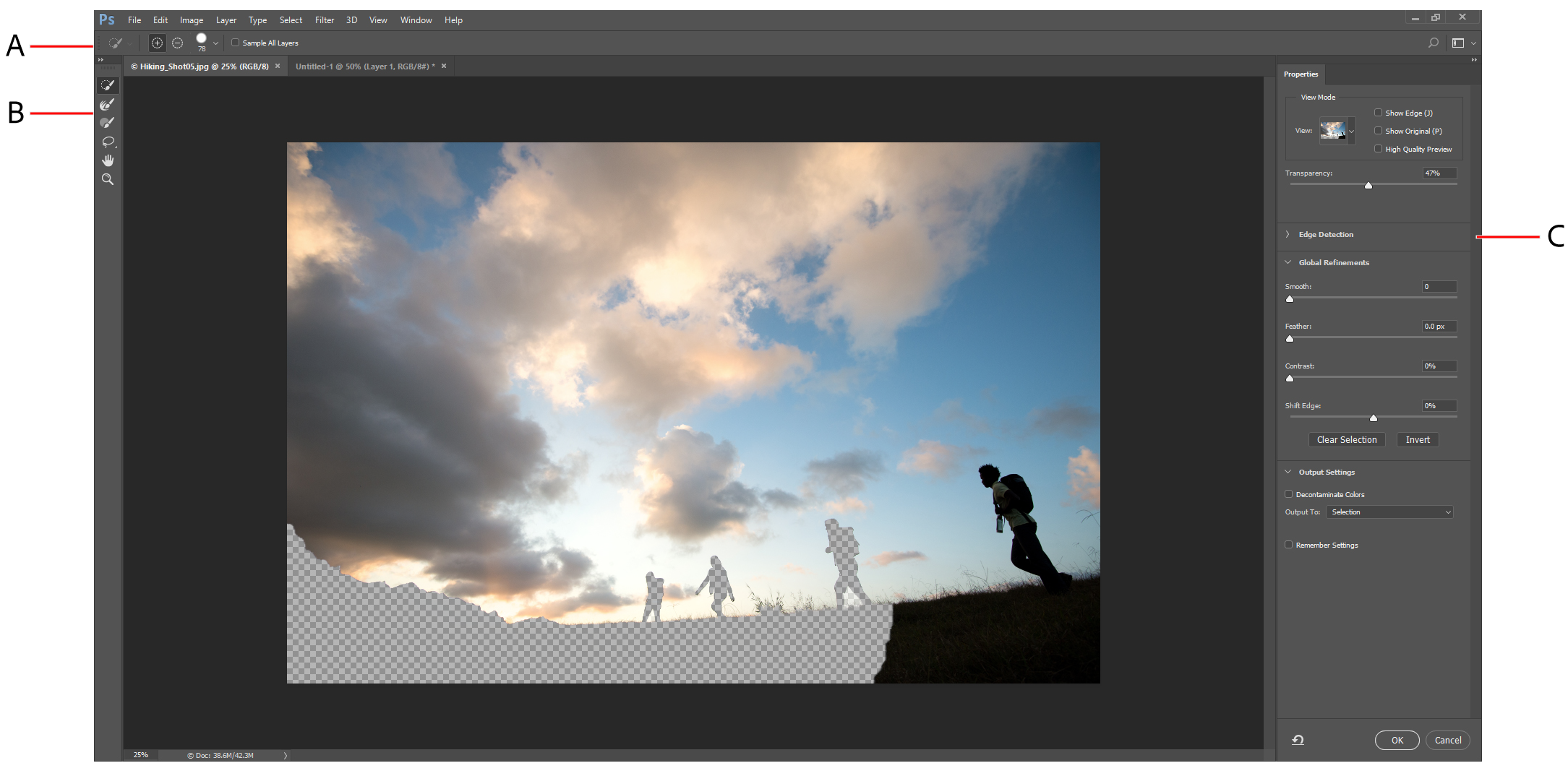1568x776 pixels.
Task: Check the Show Original (P) box
Action: coord(1378,131)
